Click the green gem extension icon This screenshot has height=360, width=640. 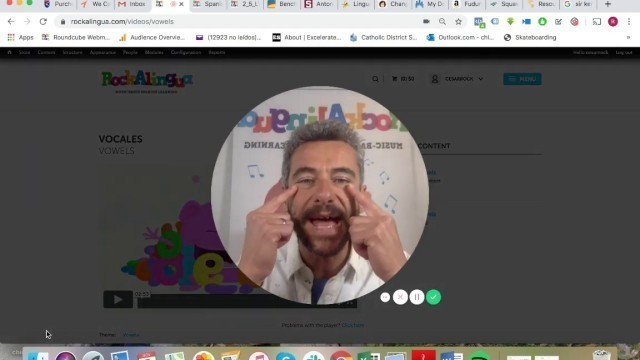(x=511, y=22)
